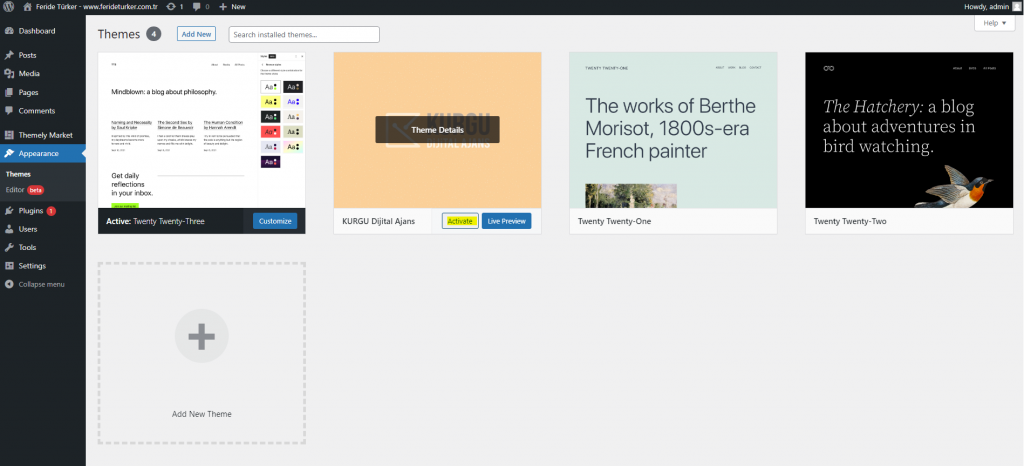Viewport: 1024px width, 466px height.
Task: Click the Dashboard gauge icon
Action: tap(9, 31)
